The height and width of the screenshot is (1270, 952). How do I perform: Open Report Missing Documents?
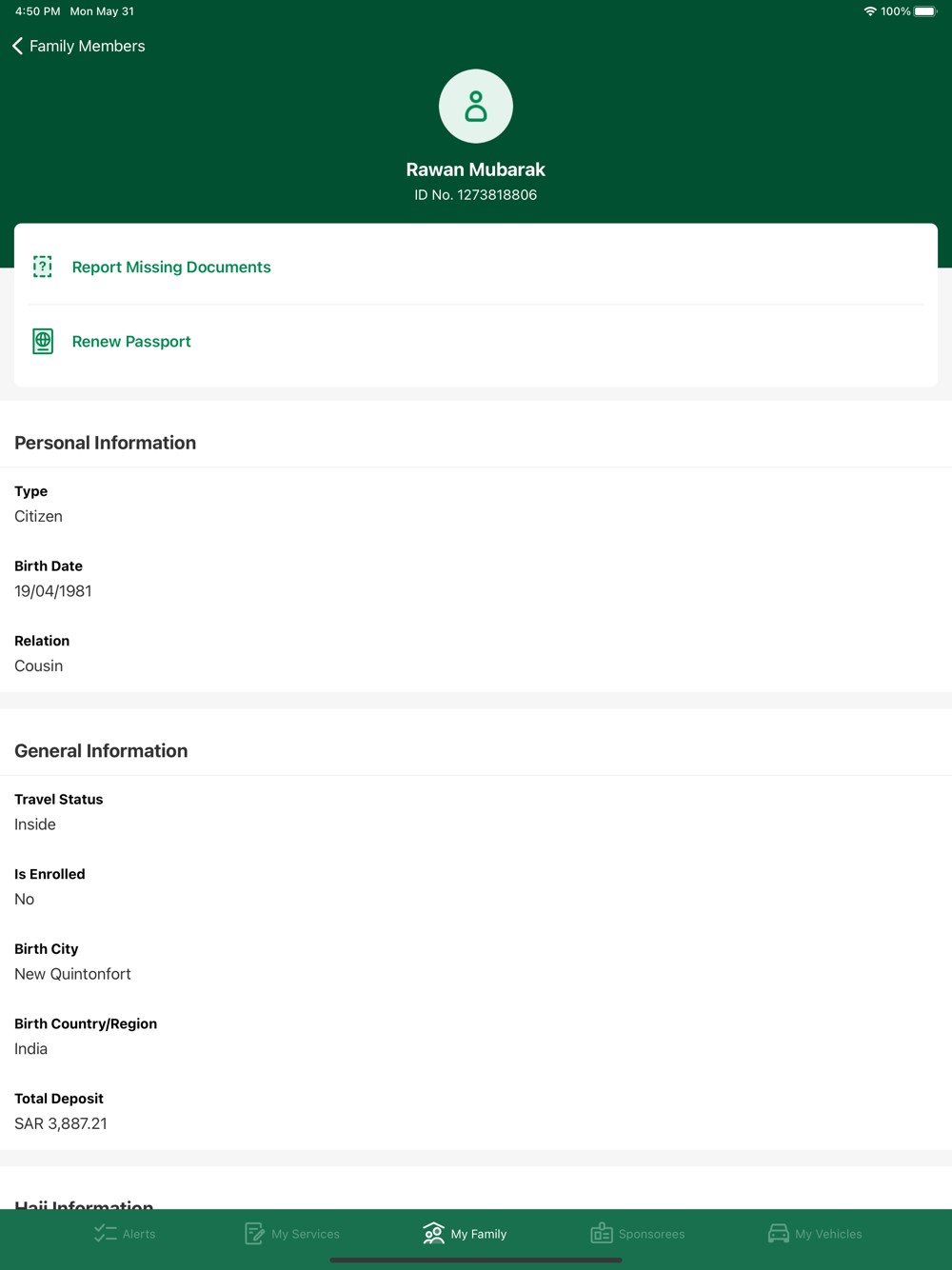[x=476, y=267]
